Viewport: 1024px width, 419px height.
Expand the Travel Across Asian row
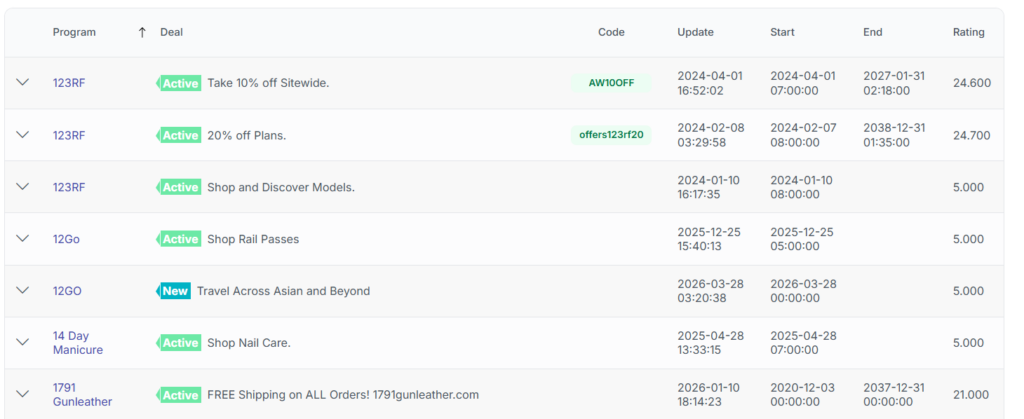(x=23, y=291)
